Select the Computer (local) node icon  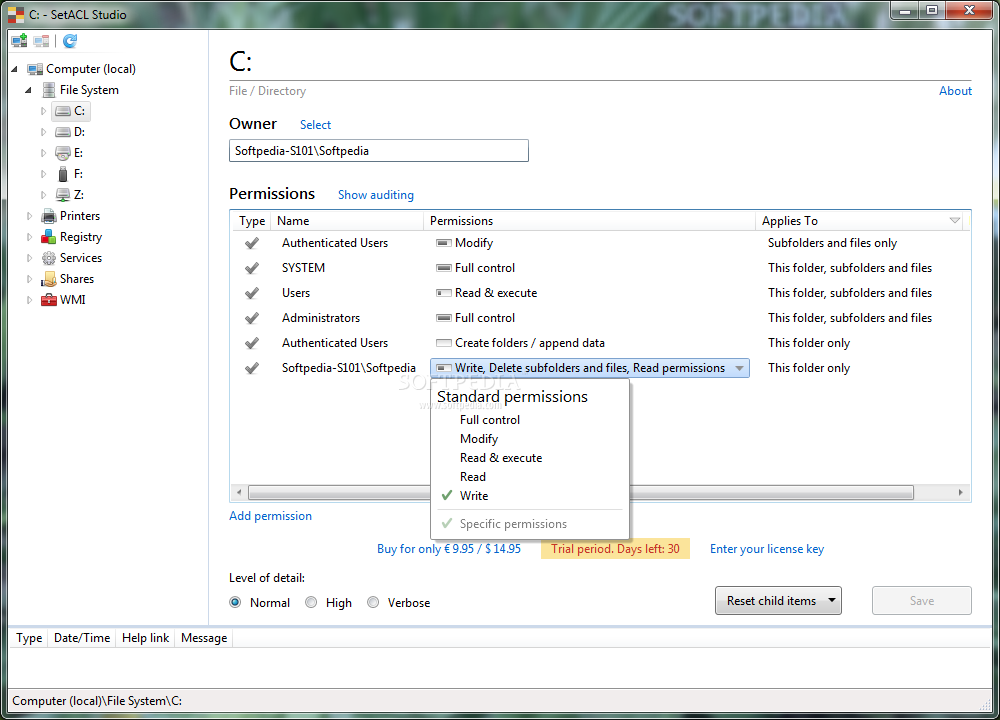pyautogui.click(x=35, y=69)
